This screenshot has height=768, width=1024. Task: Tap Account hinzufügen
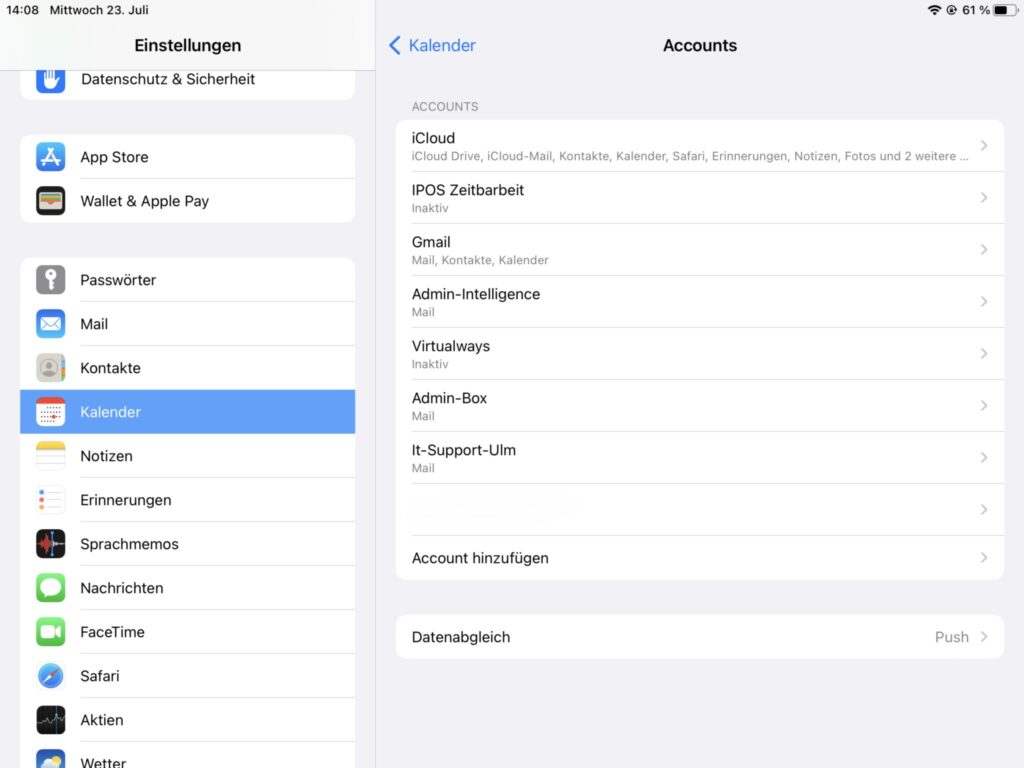699,558
